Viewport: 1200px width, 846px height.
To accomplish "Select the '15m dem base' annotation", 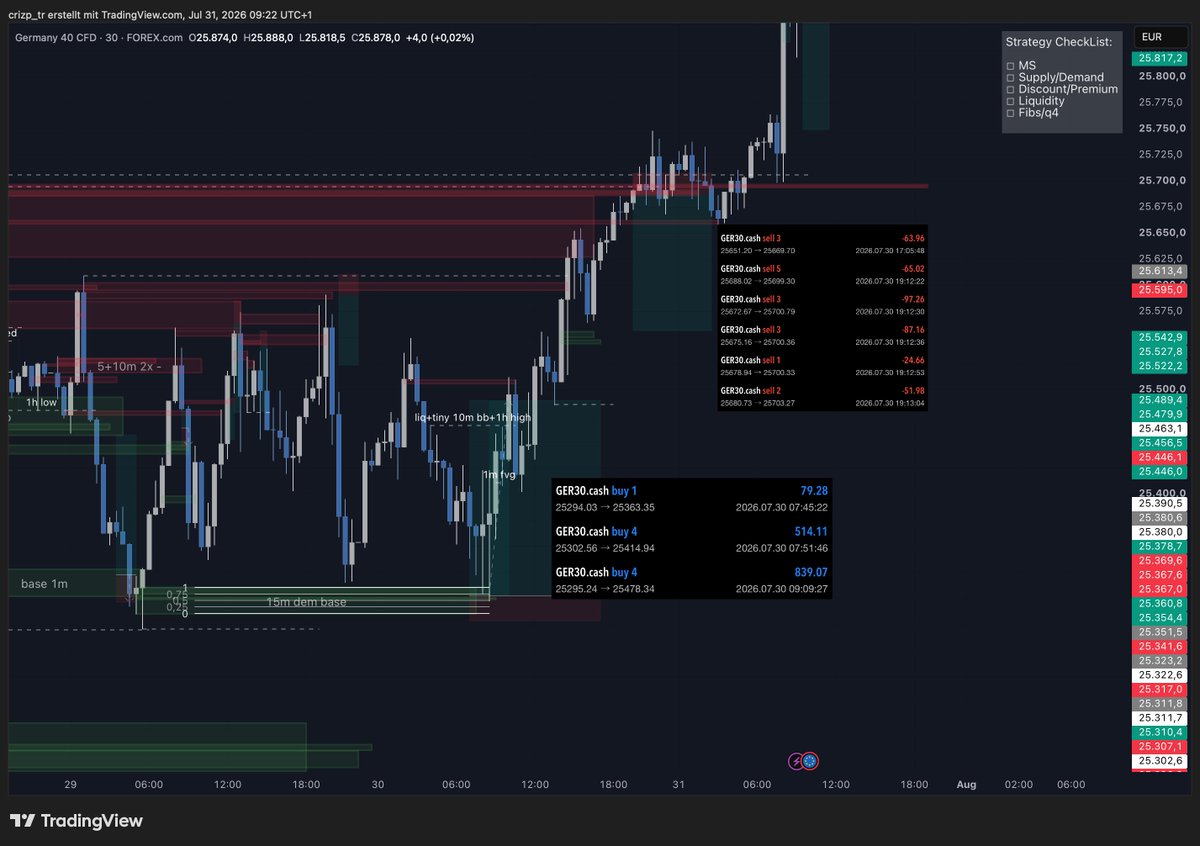I will [x=306, y=602].
